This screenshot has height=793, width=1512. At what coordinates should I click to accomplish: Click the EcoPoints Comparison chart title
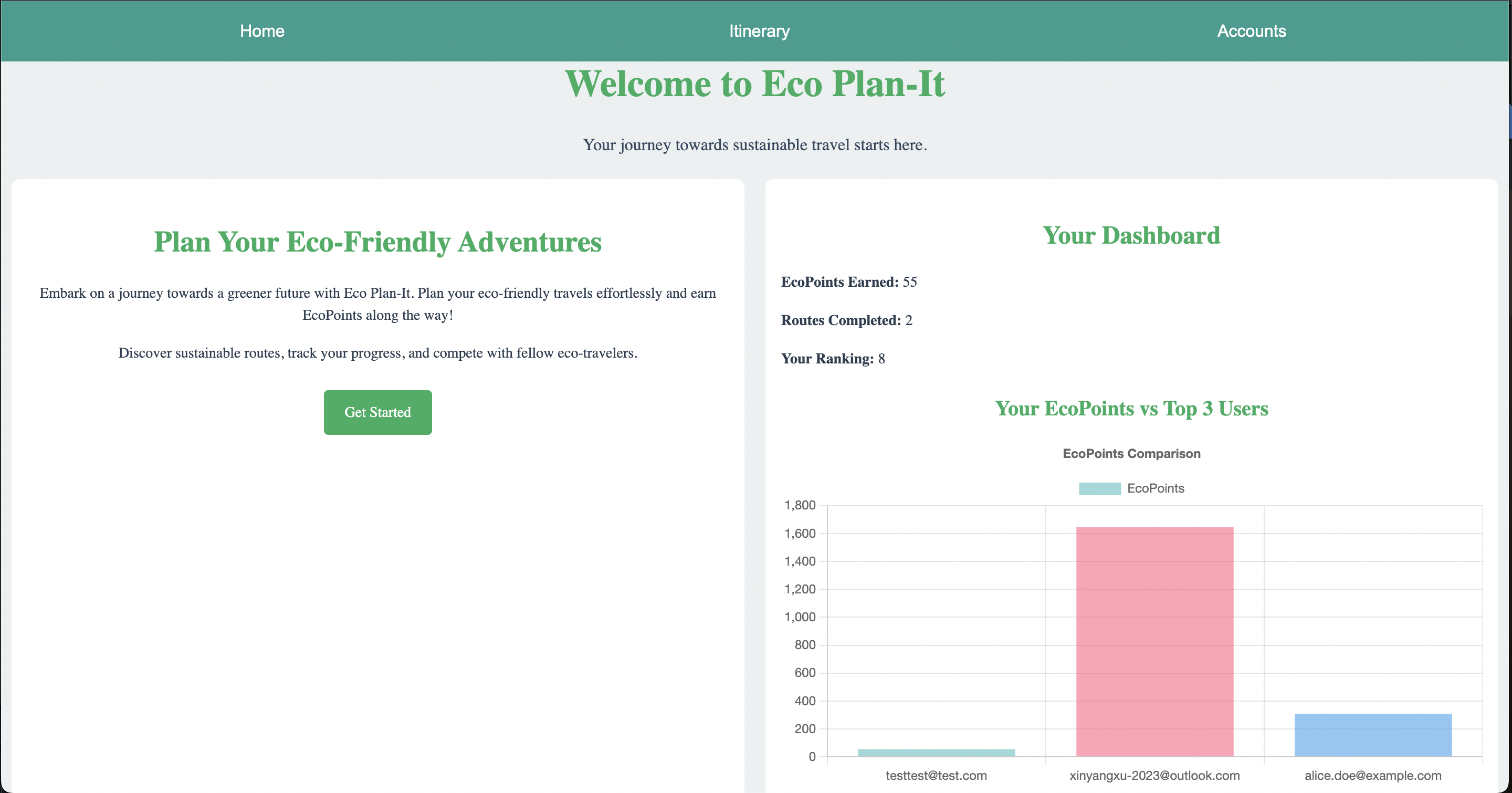pos(1131,454)
